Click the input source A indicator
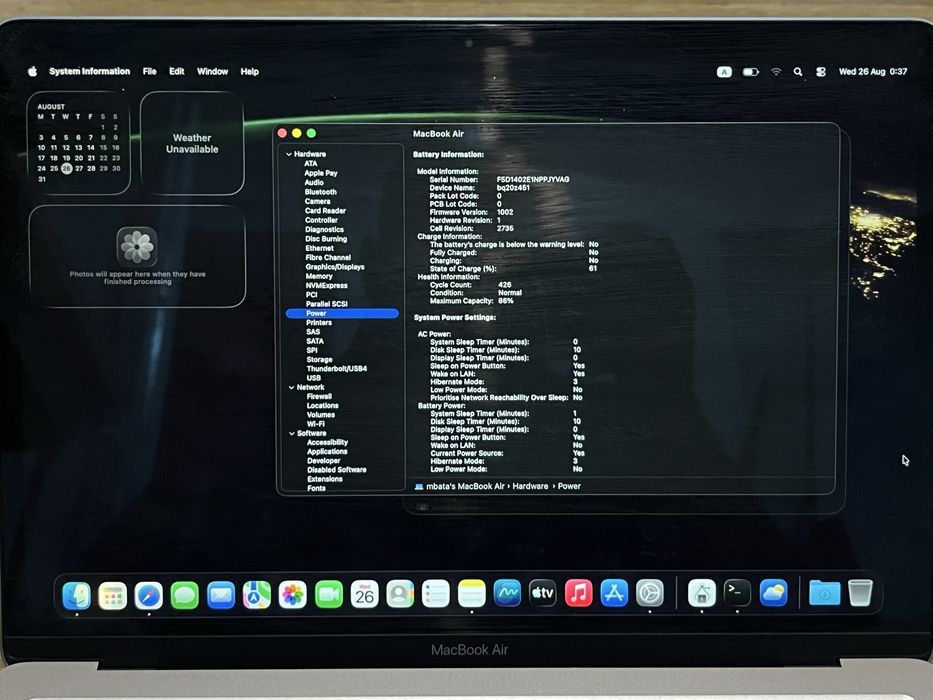933x700 pixels. pos(724,71)
